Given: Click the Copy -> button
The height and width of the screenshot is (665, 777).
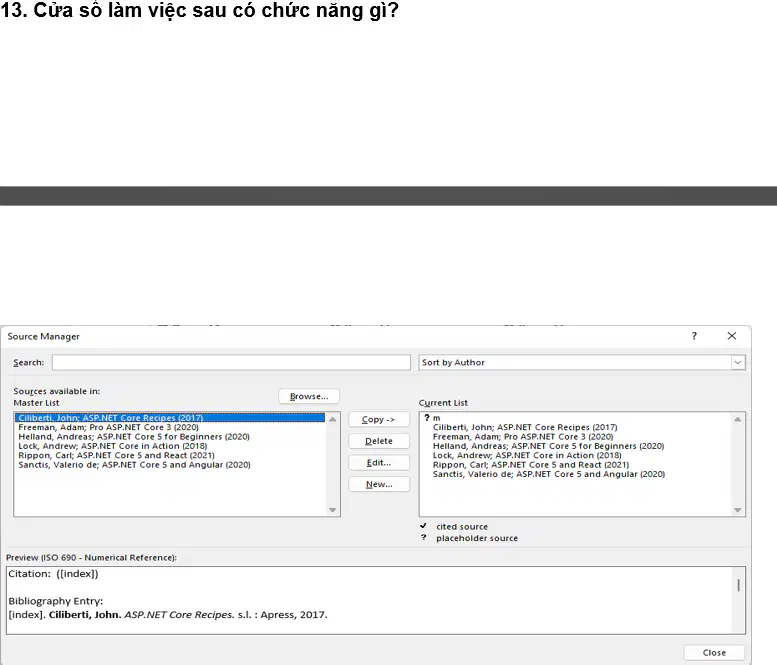Looking at the screenshot, I should point(379,419).
